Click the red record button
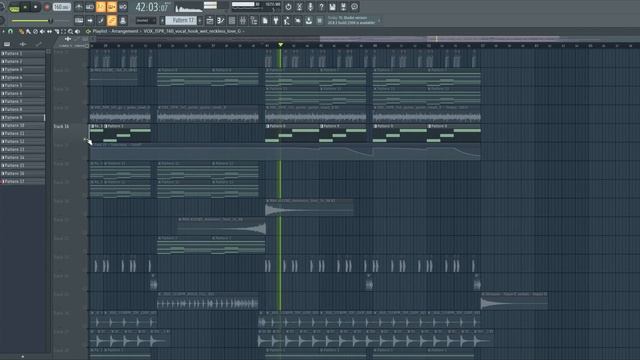640x360 pixels. tap(47, 7)
